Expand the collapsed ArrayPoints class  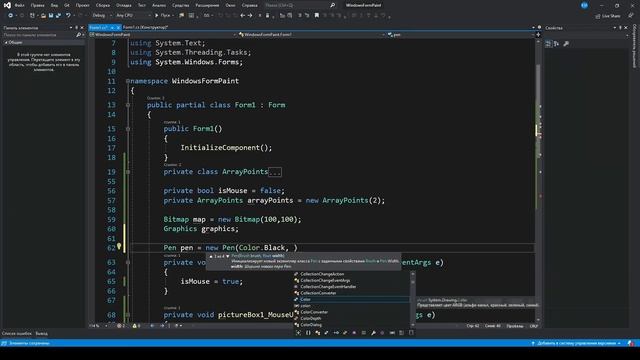coord(128,172)
